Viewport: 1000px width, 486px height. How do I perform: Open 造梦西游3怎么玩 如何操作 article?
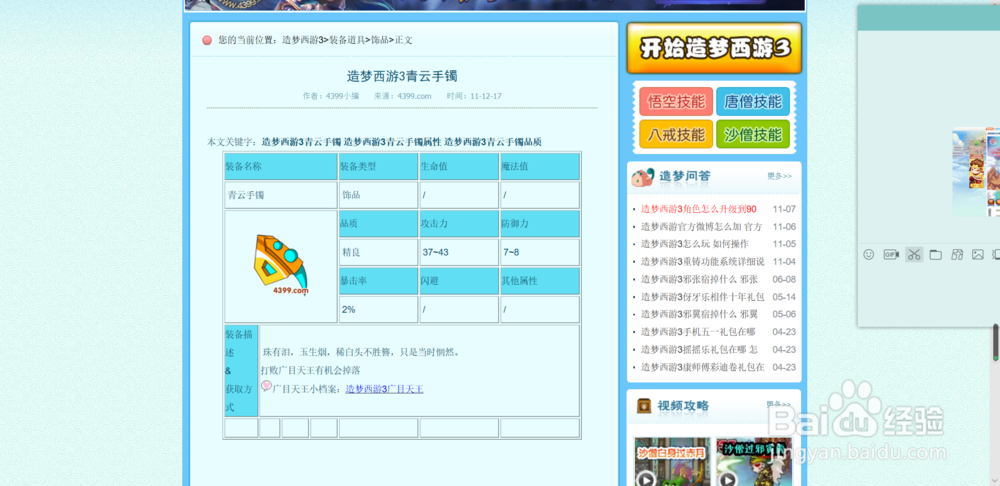[695, 244]
